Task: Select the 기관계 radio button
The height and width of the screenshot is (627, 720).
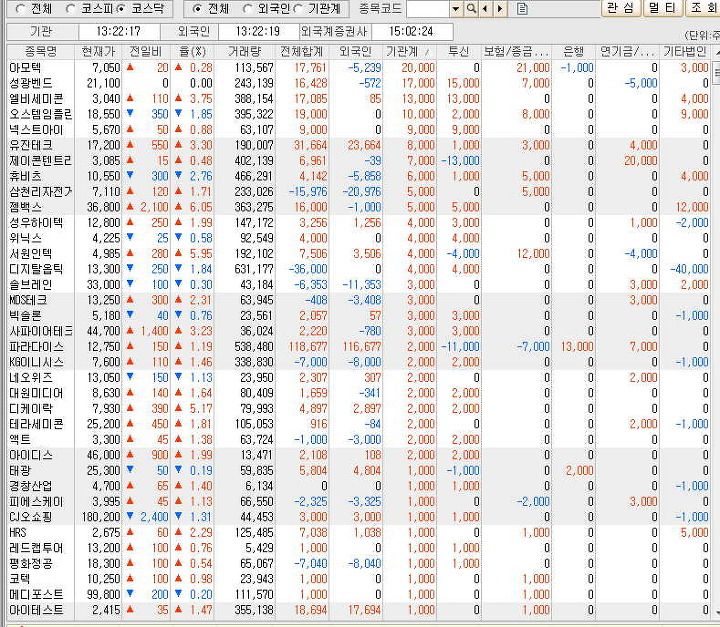Action: coord(298,9)
